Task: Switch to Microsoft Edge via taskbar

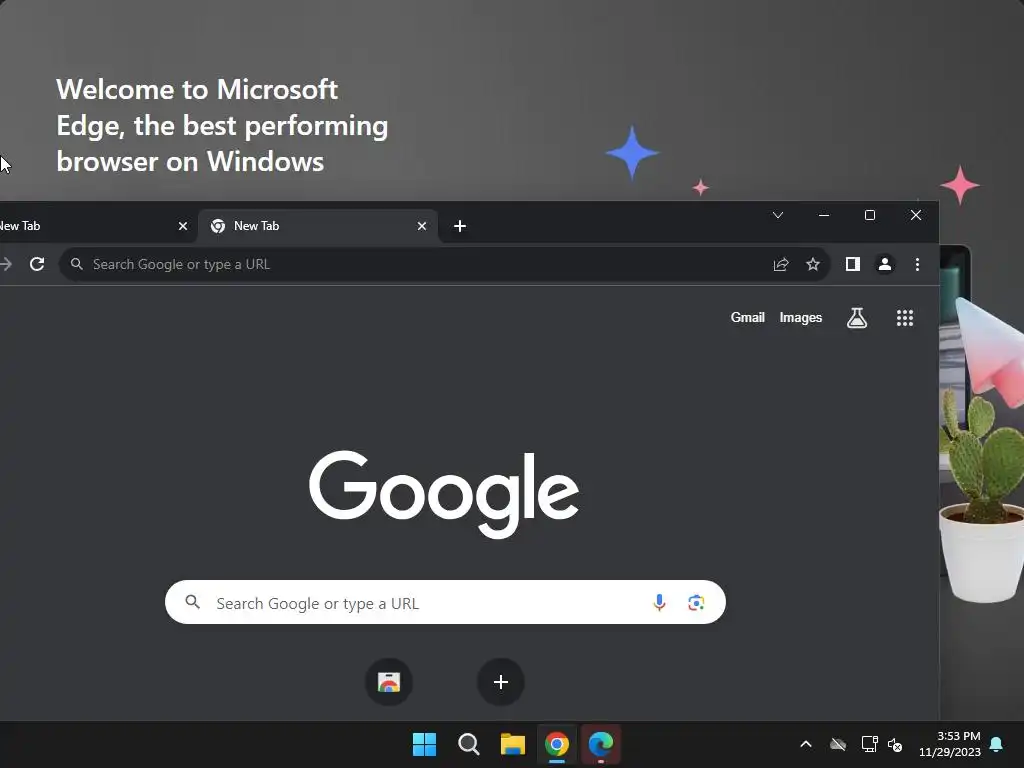Action: tap(601, 744)
